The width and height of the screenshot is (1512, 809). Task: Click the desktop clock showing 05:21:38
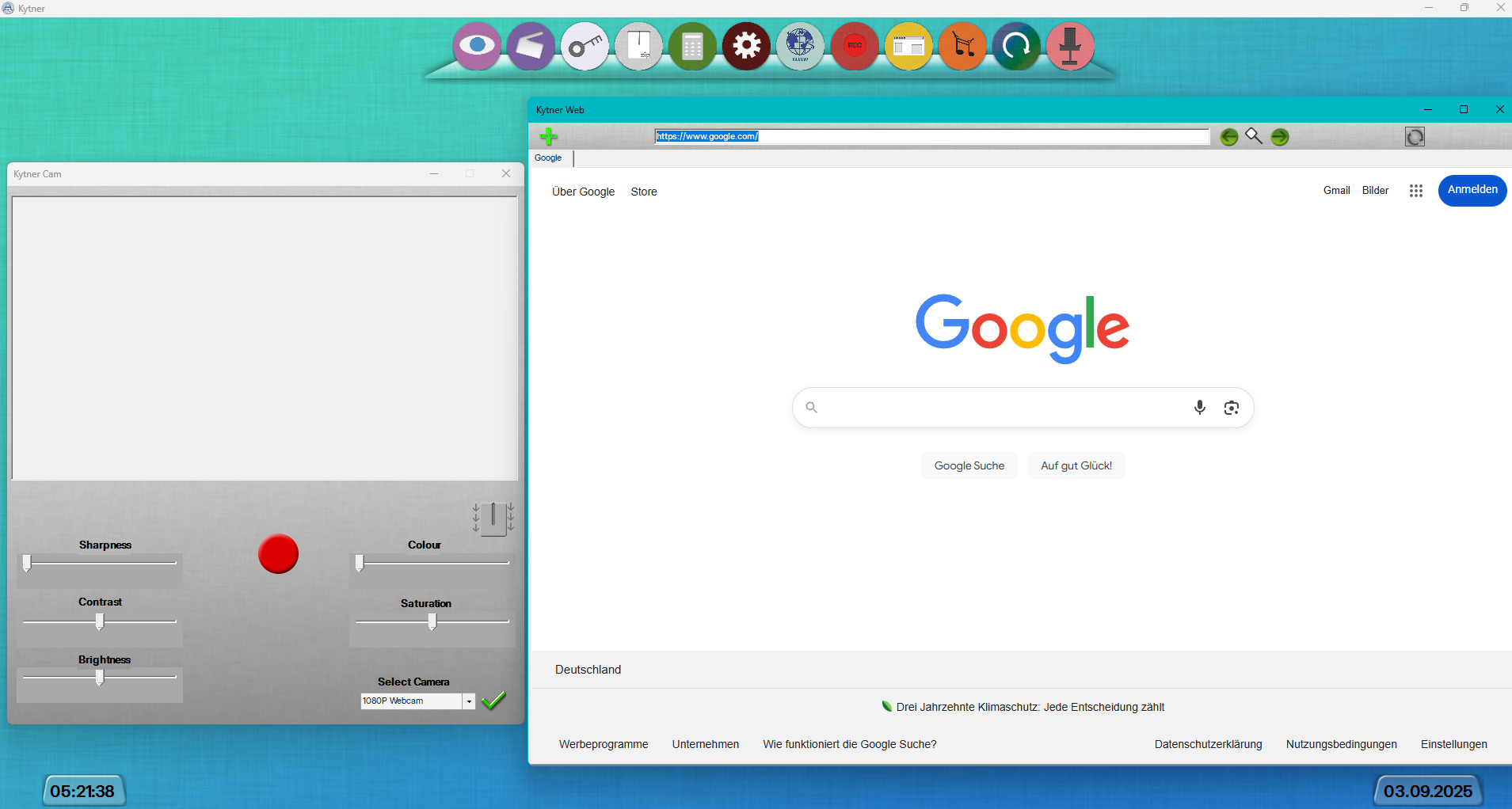tap(82, 791)
